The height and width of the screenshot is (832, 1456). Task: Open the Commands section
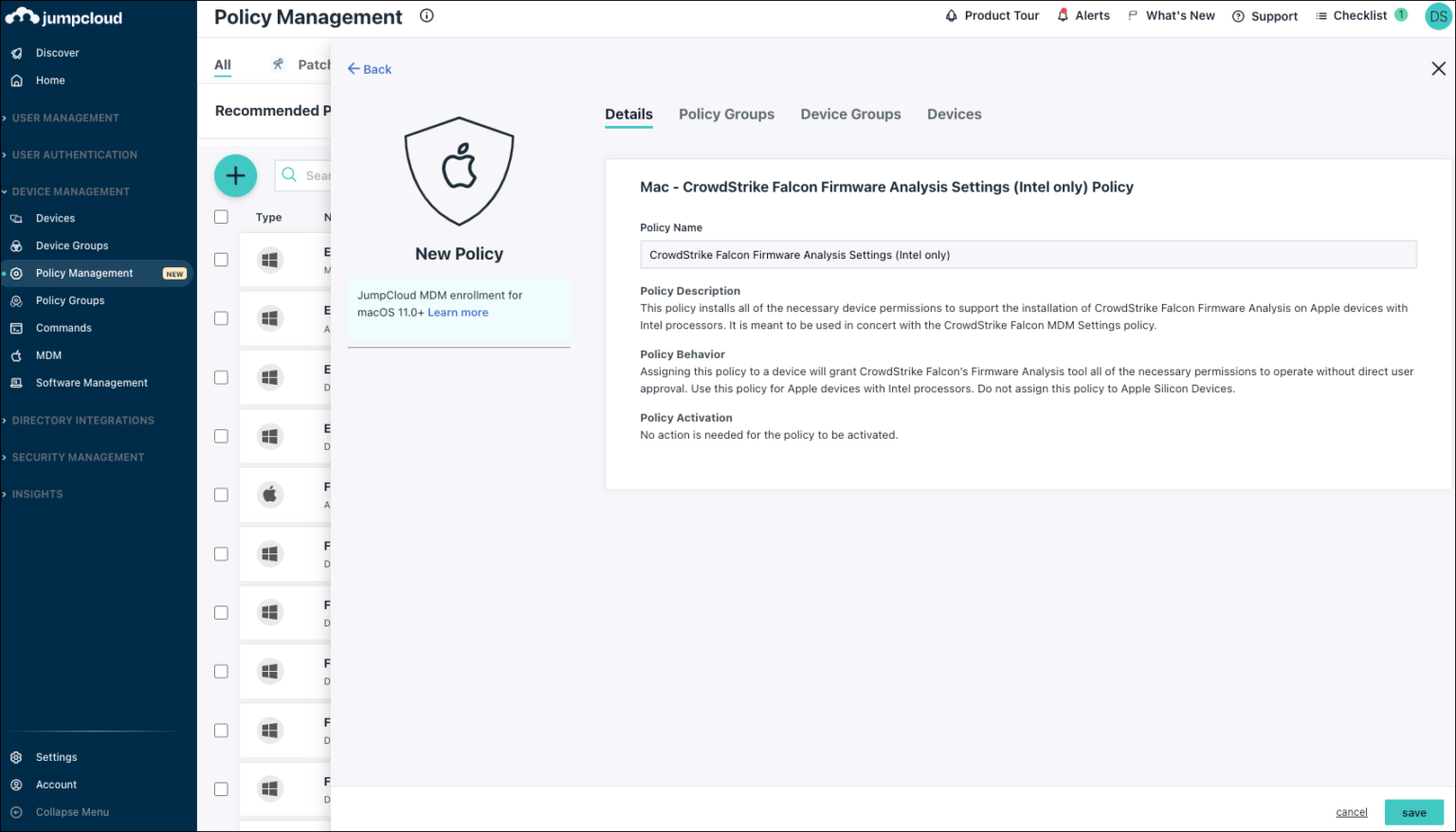point(64,328)
